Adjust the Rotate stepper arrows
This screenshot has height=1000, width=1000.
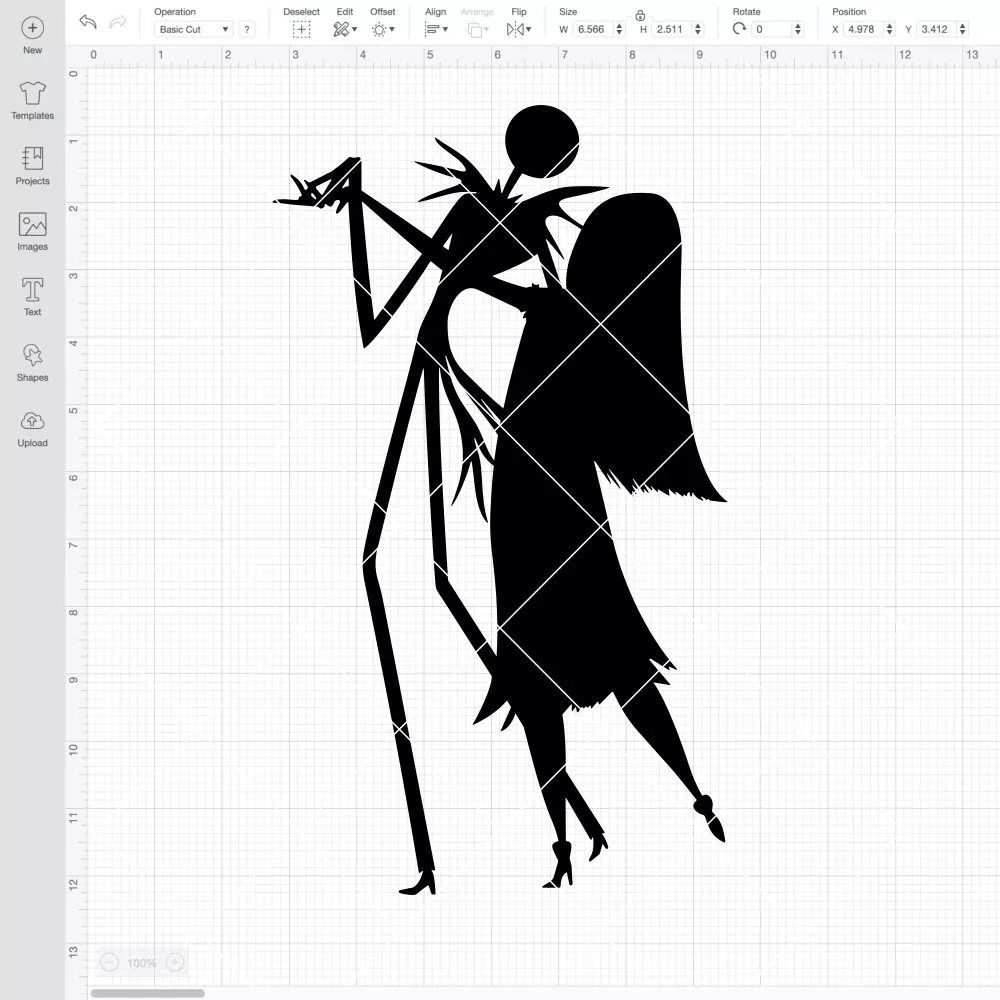(798, 29)
